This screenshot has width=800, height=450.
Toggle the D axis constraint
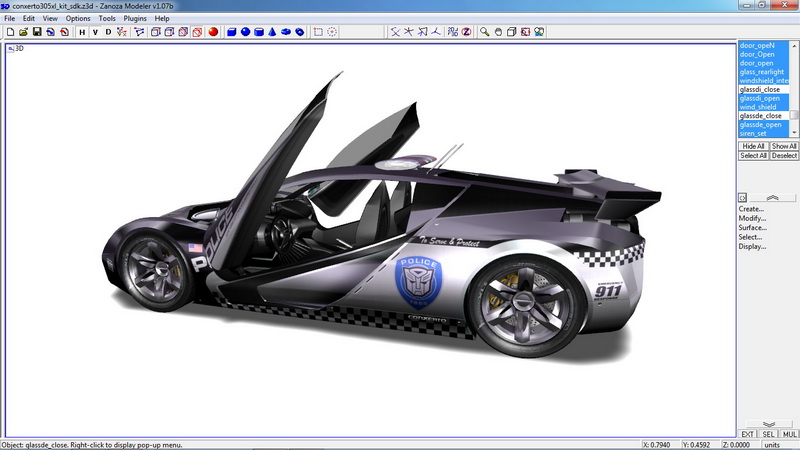pyautogui.click(x=108, y=32)
